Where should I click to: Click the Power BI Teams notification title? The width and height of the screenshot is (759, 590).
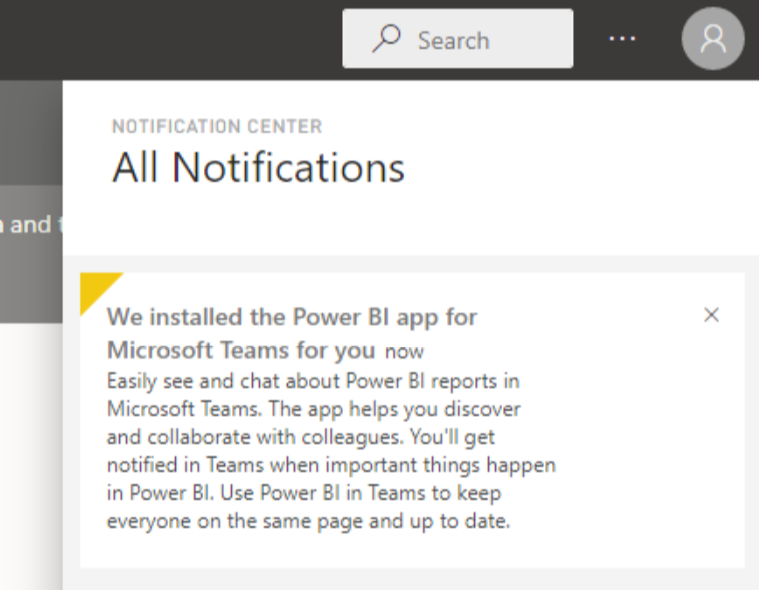point(292,333)
